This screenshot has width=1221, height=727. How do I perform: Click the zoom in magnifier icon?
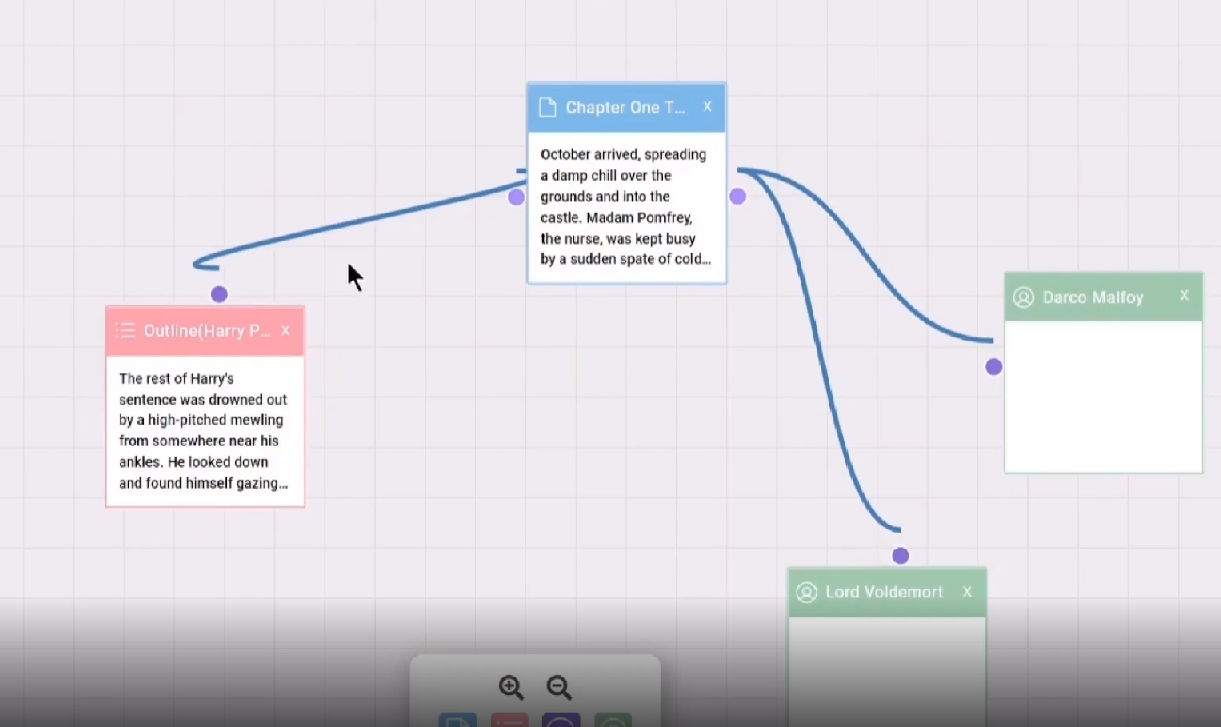pyautogui.click(x=511, y=688)
